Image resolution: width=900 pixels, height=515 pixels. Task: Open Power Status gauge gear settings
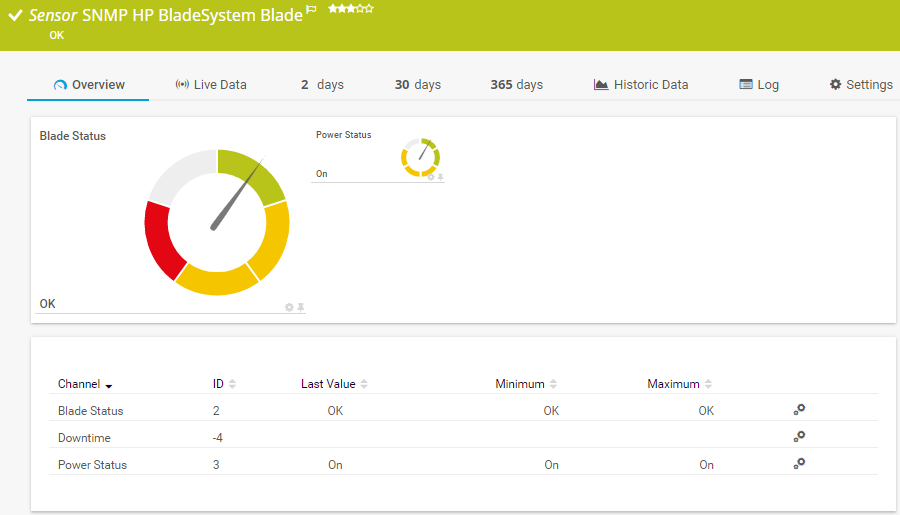point(431,177)
